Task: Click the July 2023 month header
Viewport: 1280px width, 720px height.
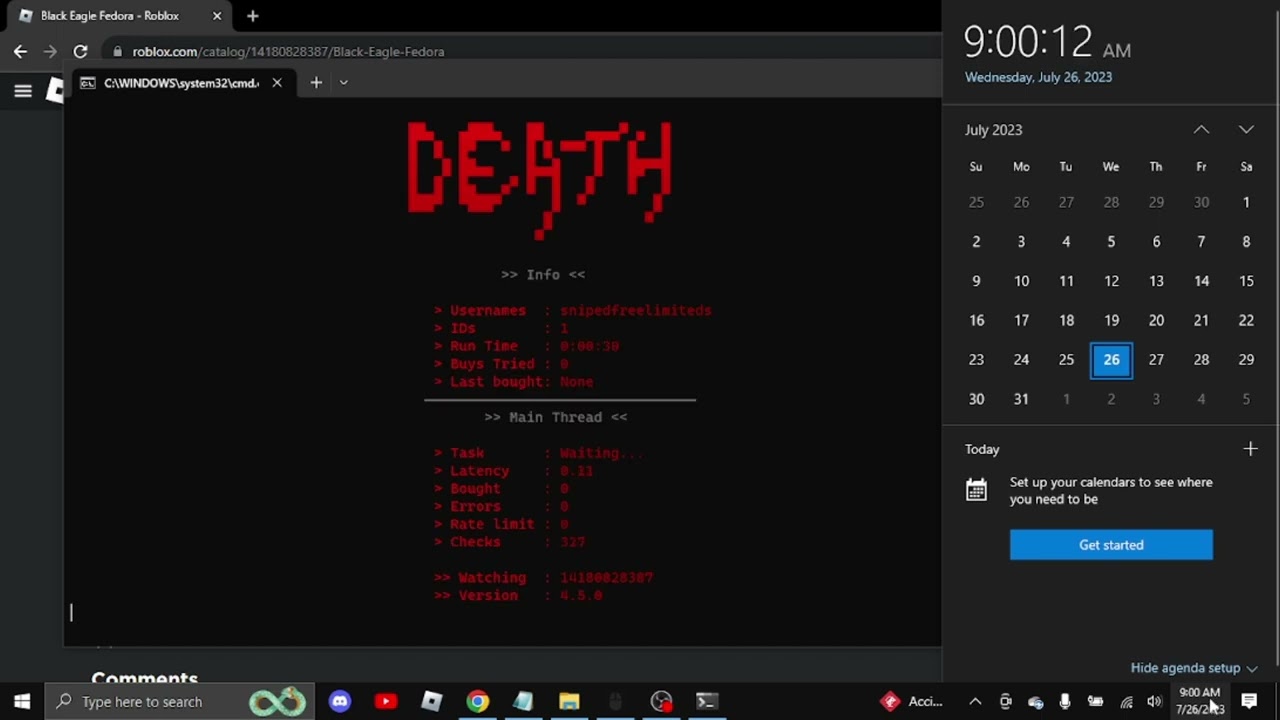Action: (993, 130)
